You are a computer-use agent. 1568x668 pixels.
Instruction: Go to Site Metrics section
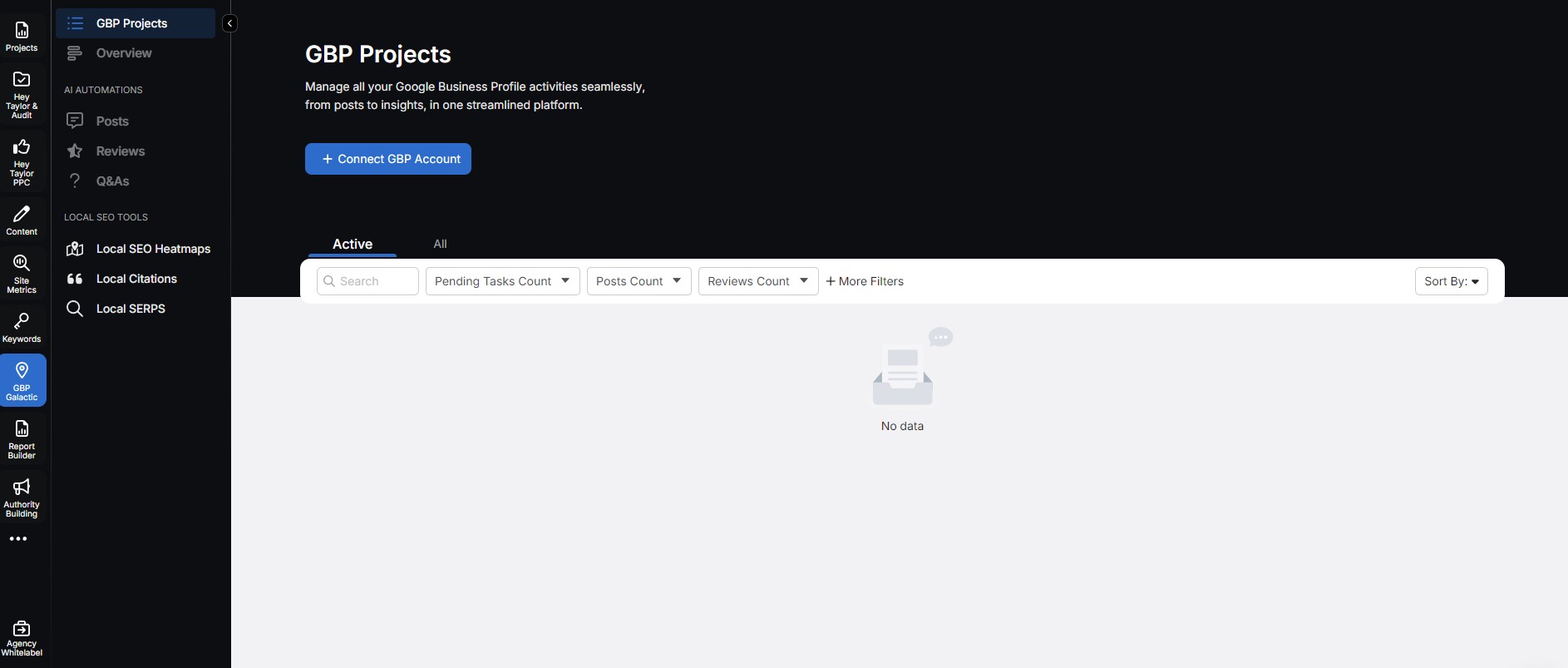tap(22, 274)
